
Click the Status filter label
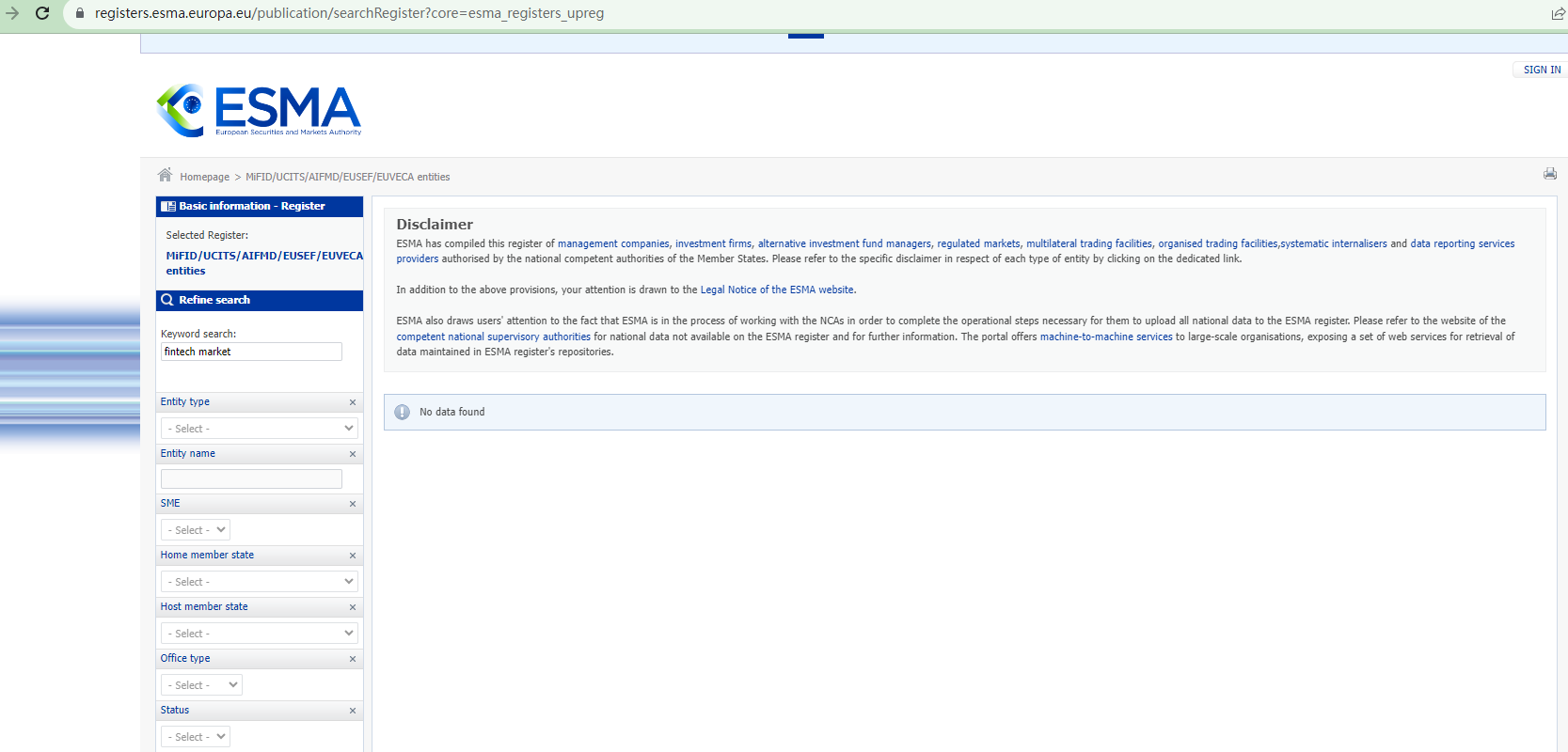pos(175,710)
